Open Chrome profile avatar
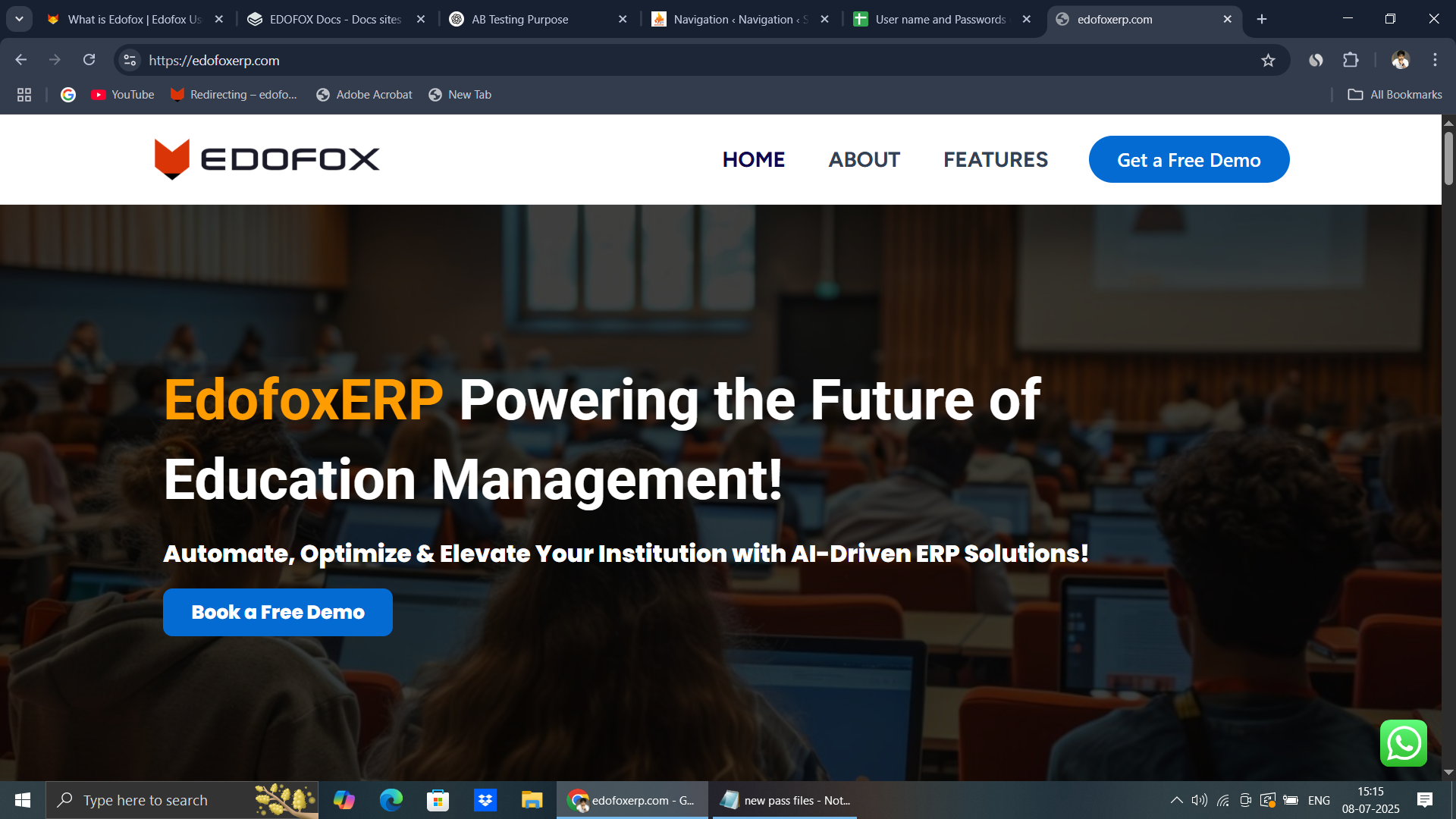 [1400, 60]
